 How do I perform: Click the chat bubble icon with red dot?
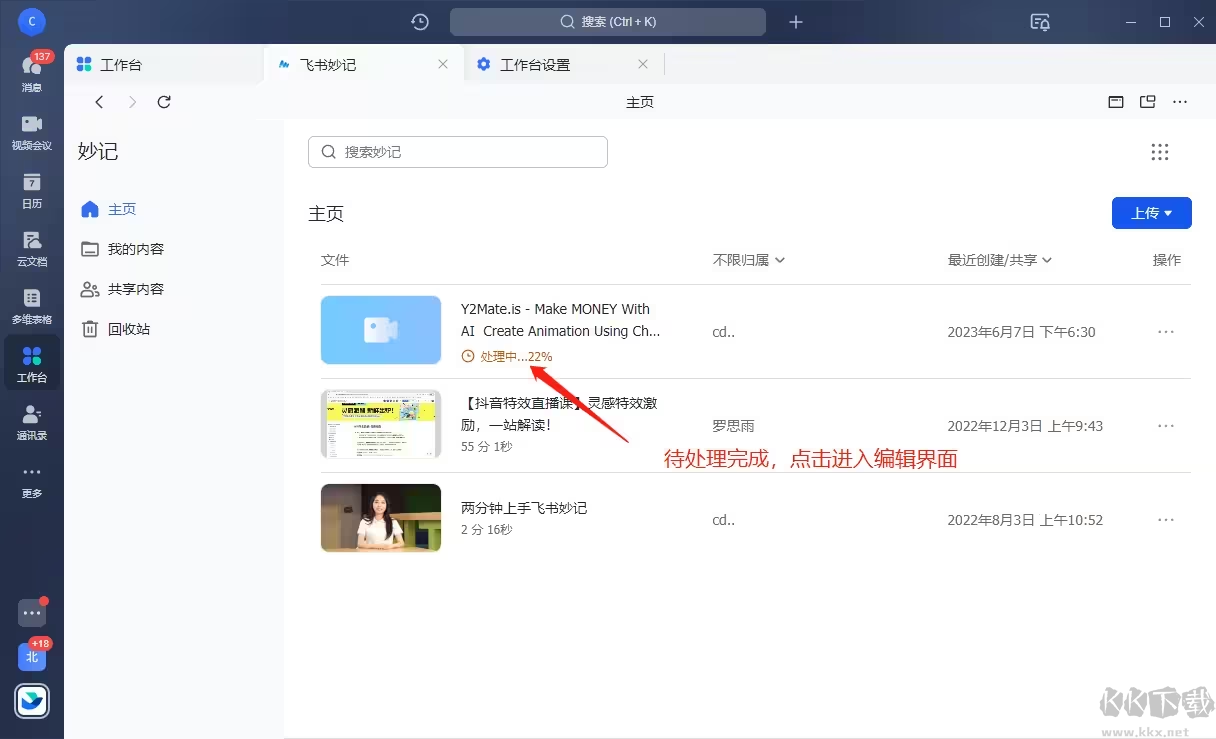pos(32,612)
